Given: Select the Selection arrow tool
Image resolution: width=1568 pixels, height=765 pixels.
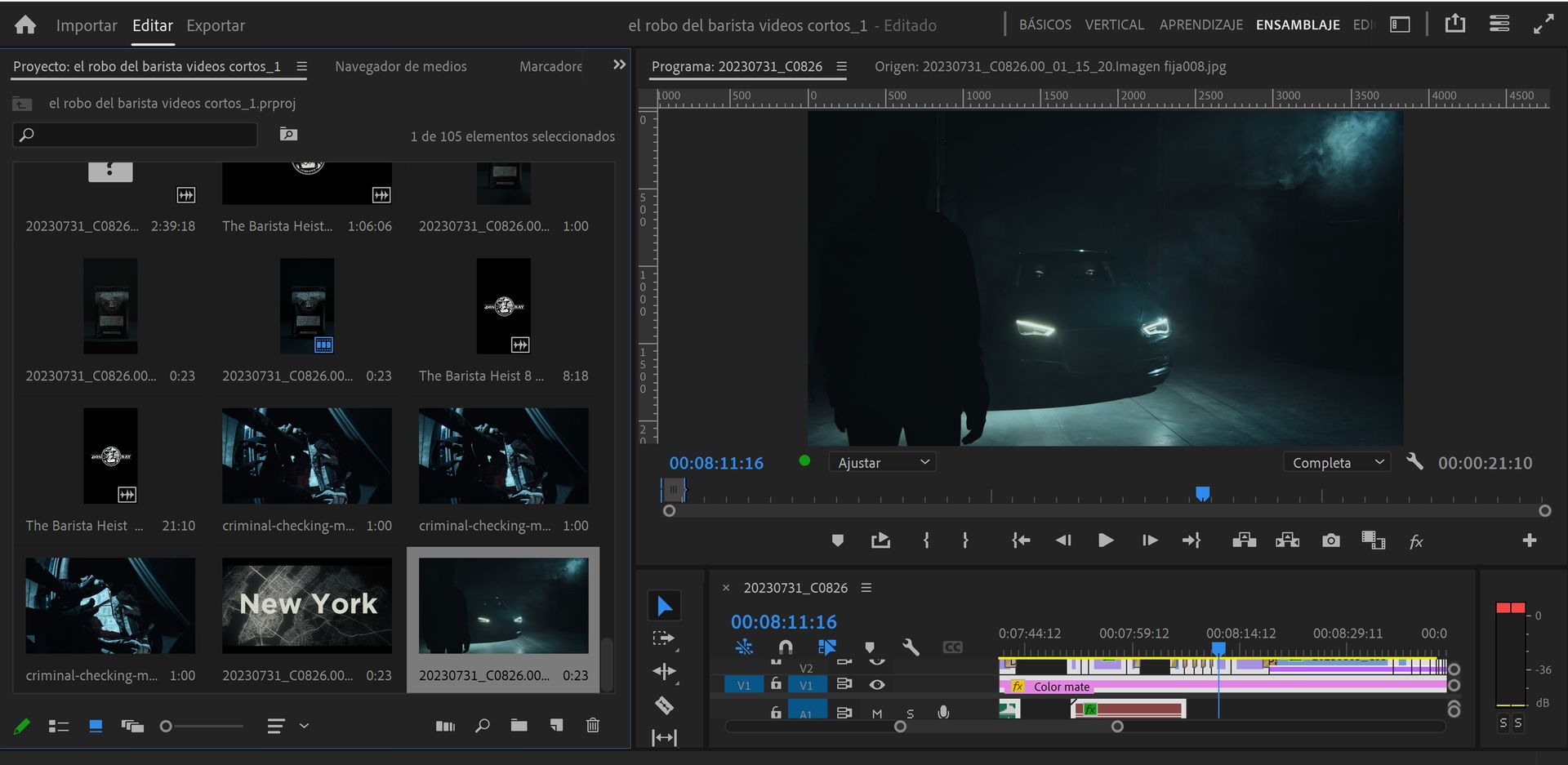Looking at the screenshot, I should click(x=665, y=606).
